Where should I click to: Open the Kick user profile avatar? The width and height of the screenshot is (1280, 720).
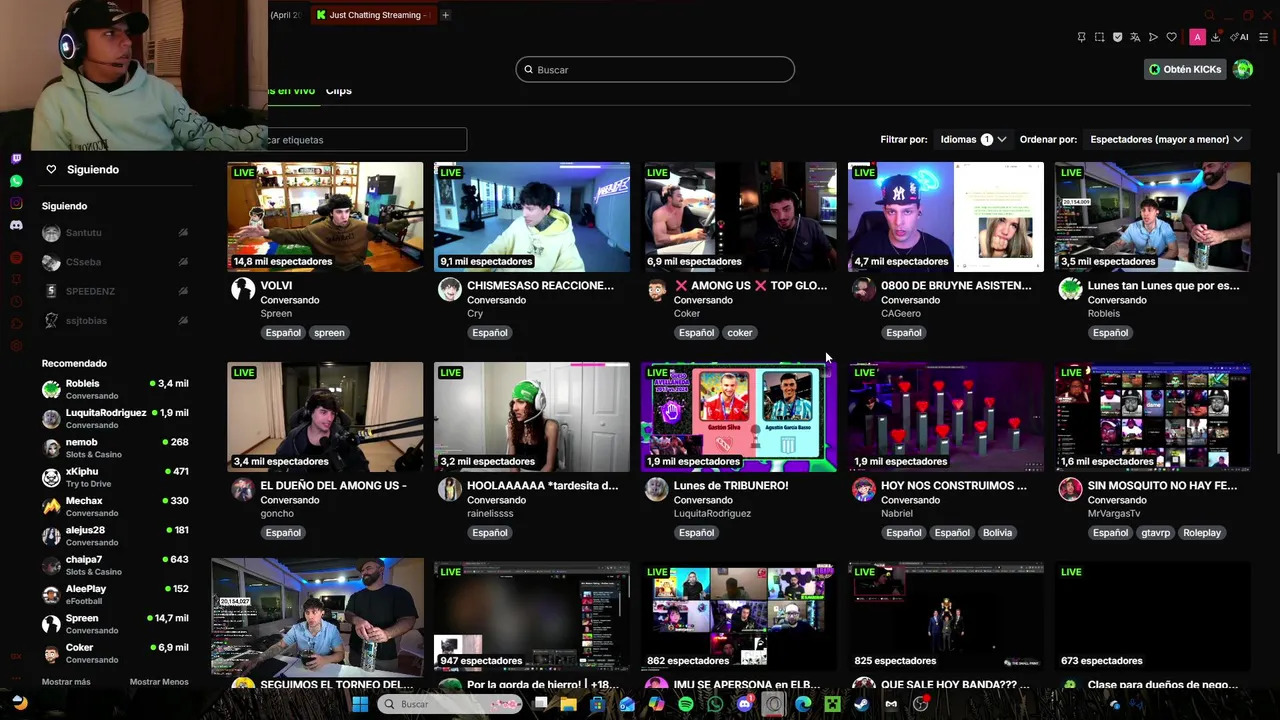click(x=1243, y=69)
